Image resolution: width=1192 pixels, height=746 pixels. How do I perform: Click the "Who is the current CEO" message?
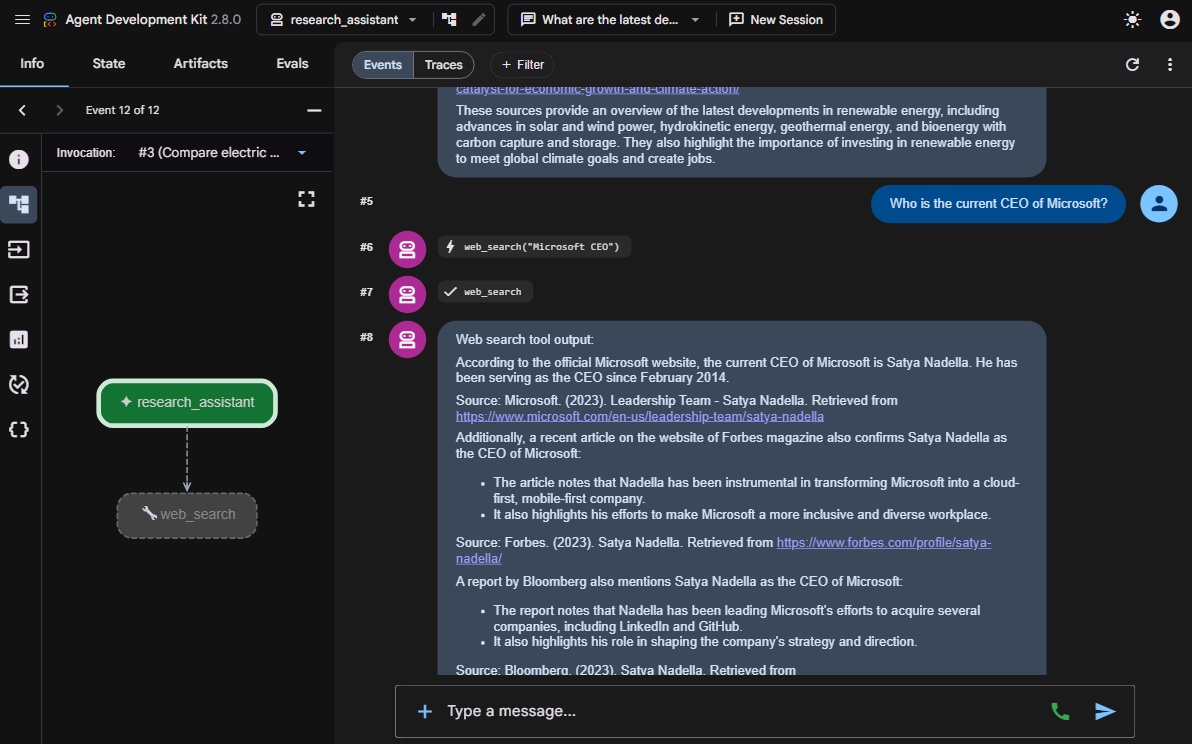pyautogui.click(x=998, y=204)
